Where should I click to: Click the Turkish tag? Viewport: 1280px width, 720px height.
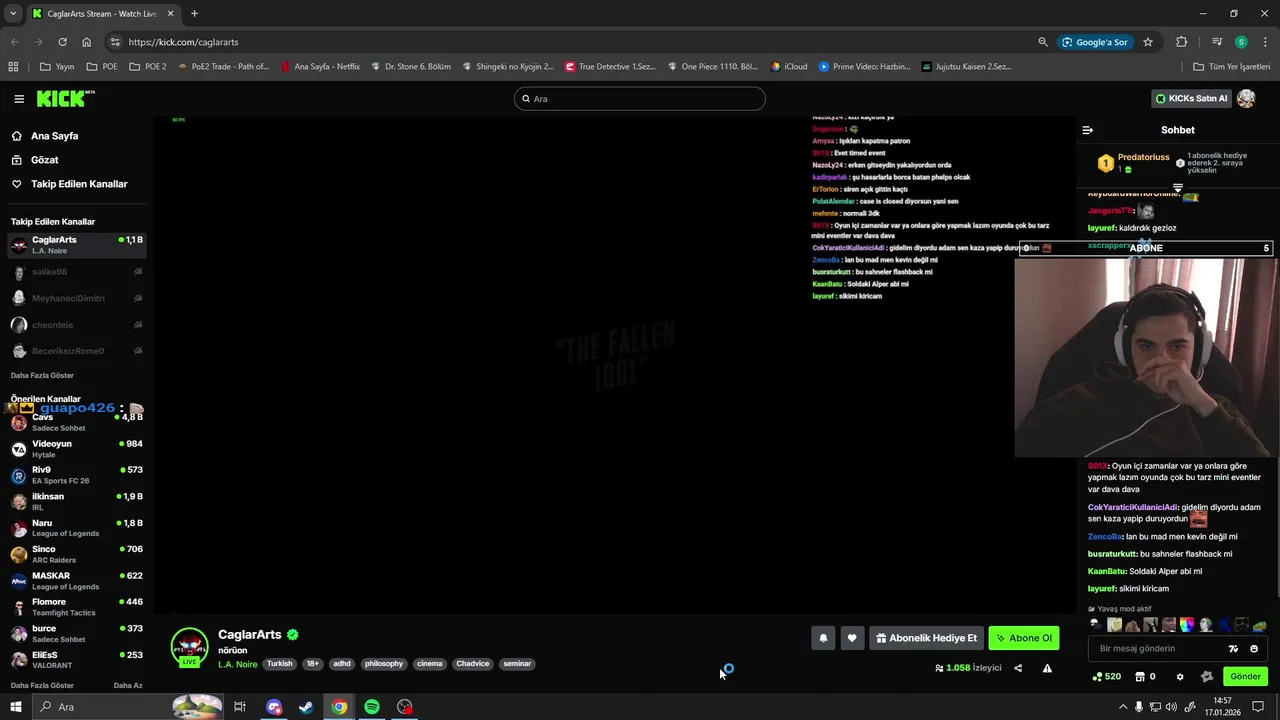point(280,664)
